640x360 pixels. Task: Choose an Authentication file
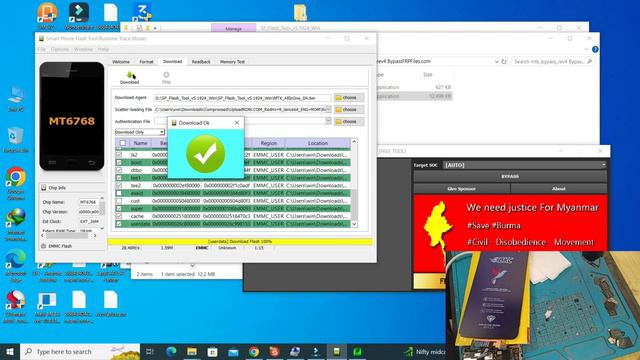pos(349,121)
